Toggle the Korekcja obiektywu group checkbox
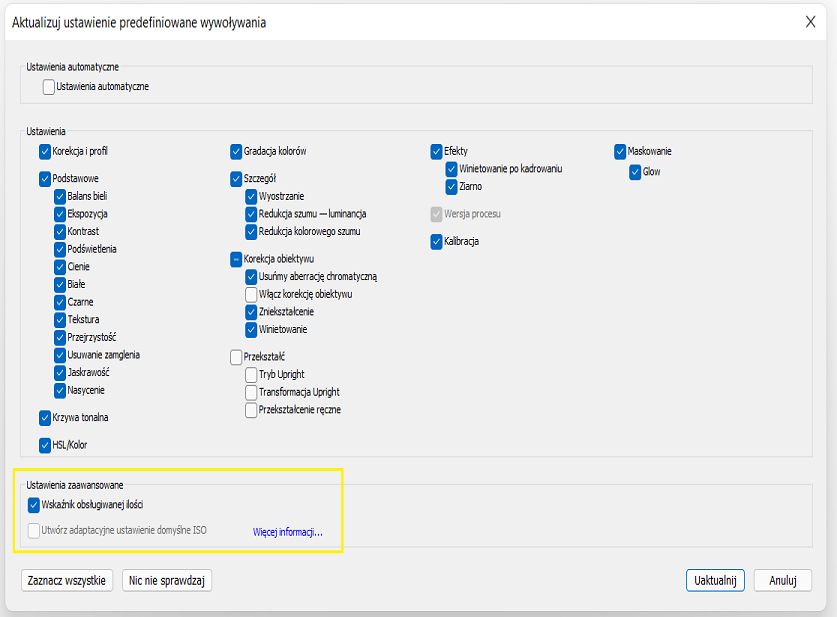837x617 pixels. [x=236, y=259]
